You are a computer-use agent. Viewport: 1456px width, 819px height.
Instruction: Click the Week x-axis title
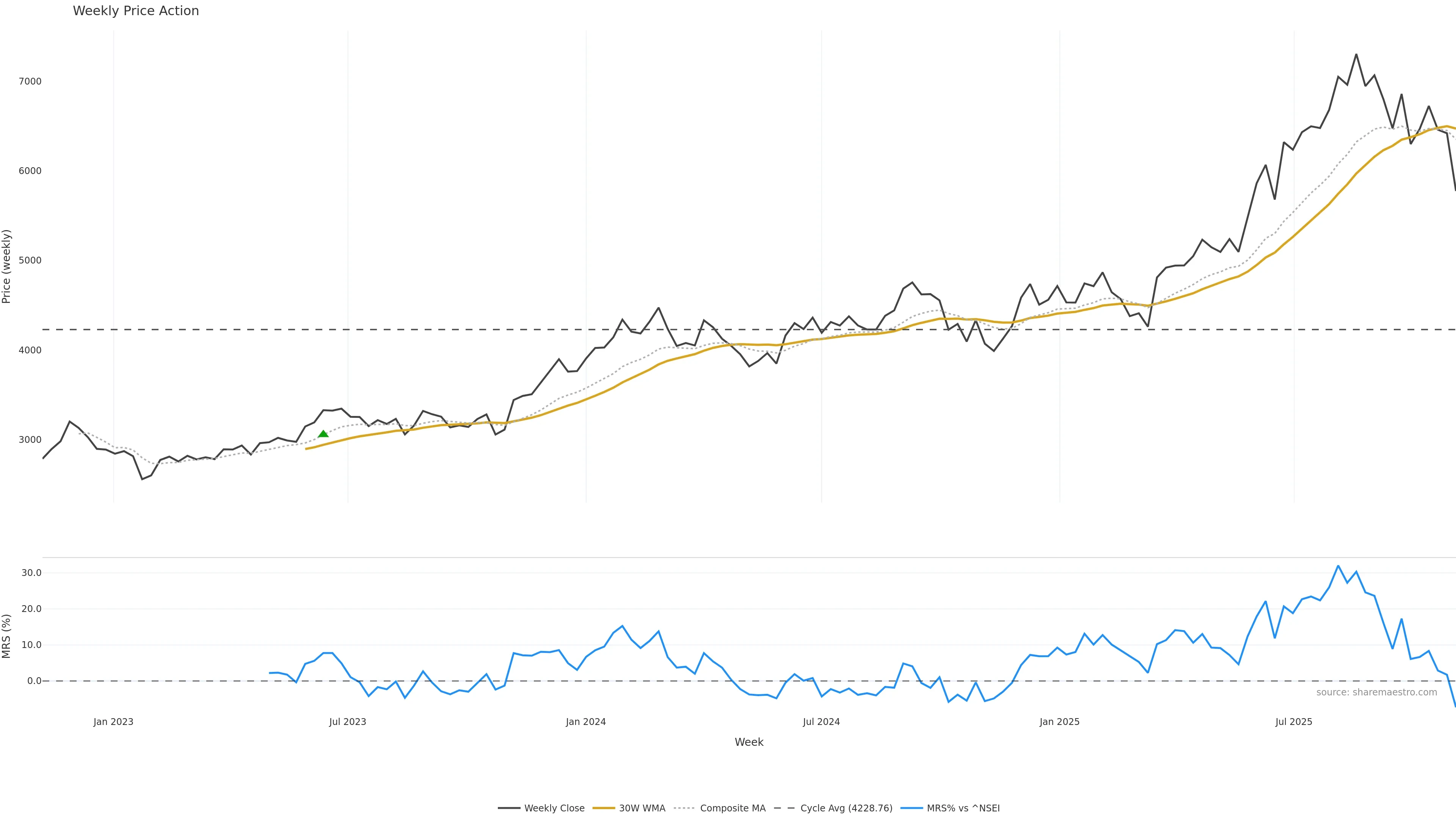tap(749, 742)
